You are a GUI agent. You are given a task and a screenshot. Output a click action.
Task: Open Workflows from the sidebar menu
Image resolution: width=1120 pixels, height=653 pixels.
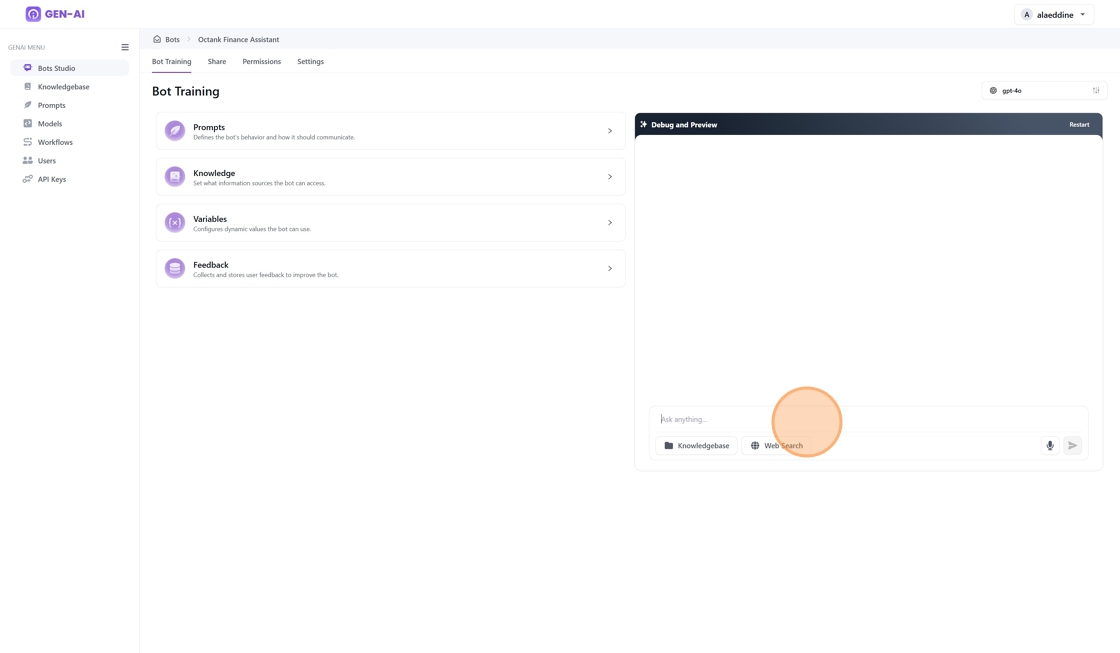(x=55, y=142)
